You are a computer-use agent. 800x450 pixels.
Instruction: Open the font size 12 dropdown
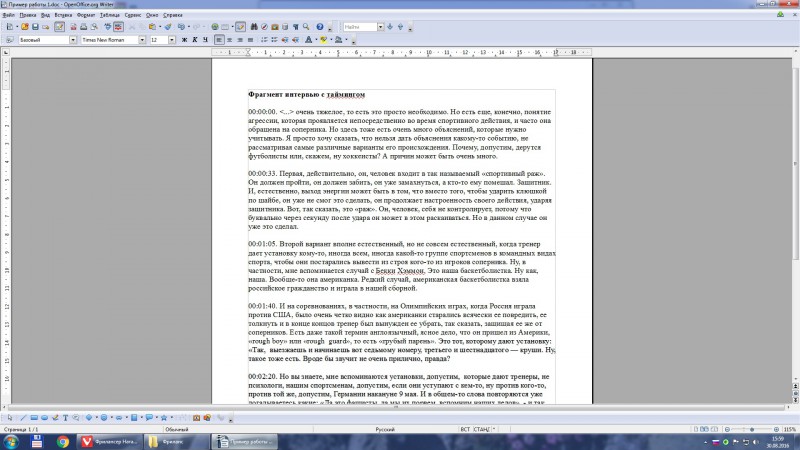coord(172,40)
